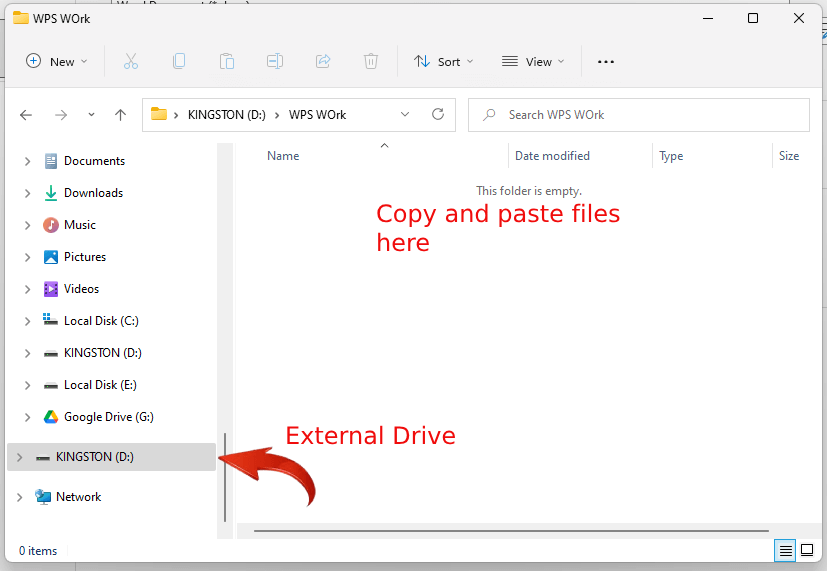Select Local Disk (C:) in sidebar
The height and width of the screenshot is (571, 827).
pyautogui.click(x=101, y=321)
